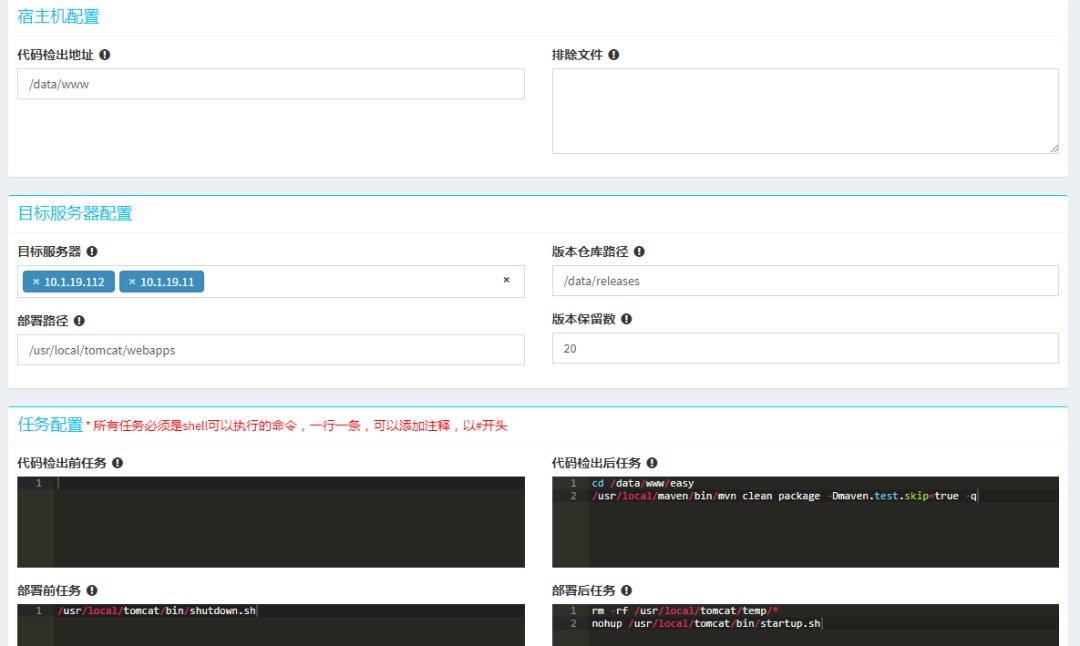Clear all selected target servers
The image size is (1080, 646).
tap(506, 280)
